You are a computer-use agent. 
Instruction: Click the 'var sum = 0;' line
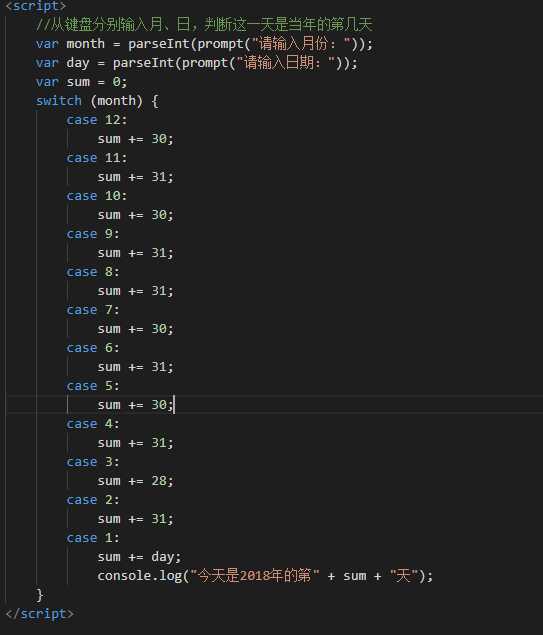81,82
